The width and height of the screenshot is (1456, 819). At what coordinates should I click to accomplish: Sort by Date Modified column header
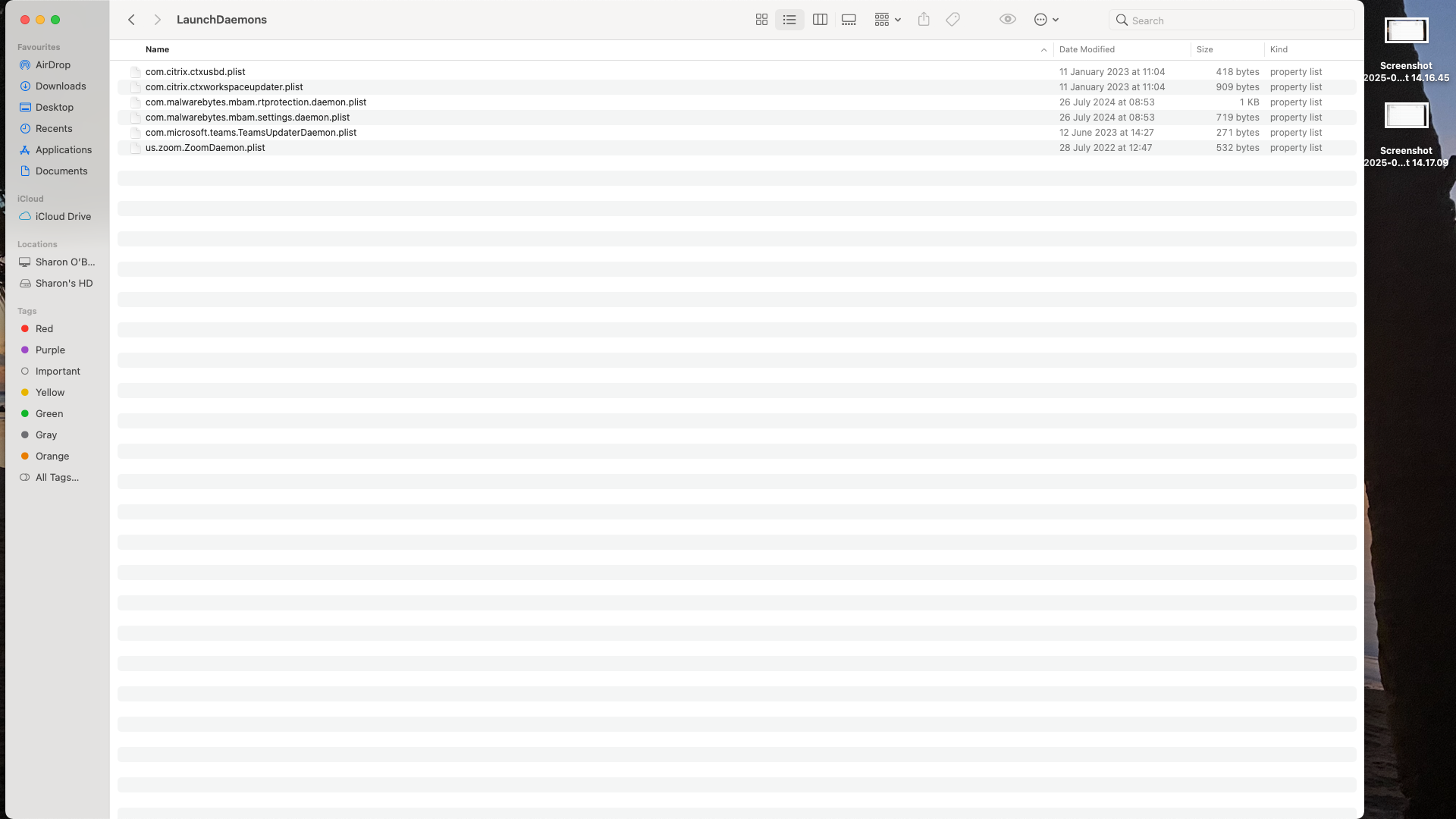coord(1086,49)
